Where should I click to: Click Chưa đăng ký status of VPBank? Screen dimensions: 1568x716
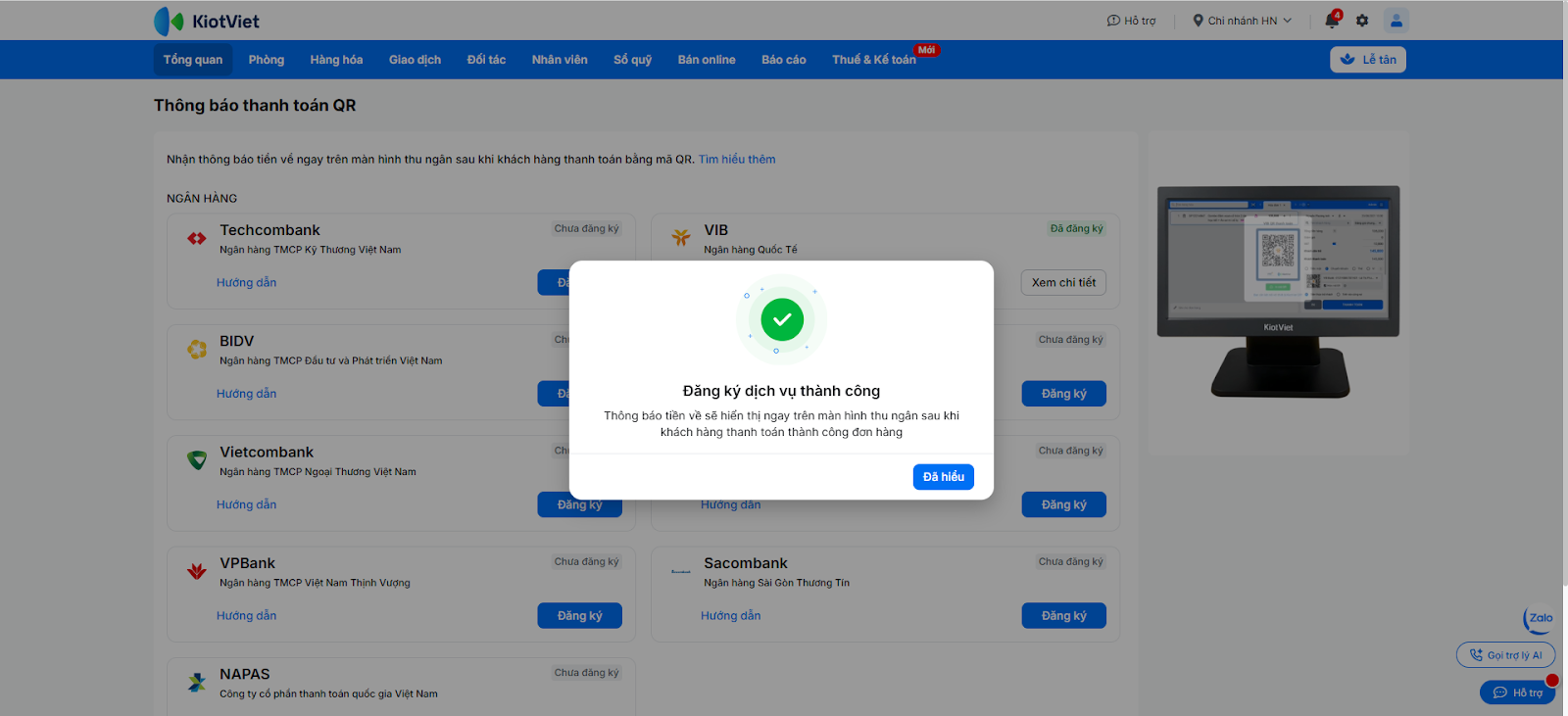click(586, 561)
